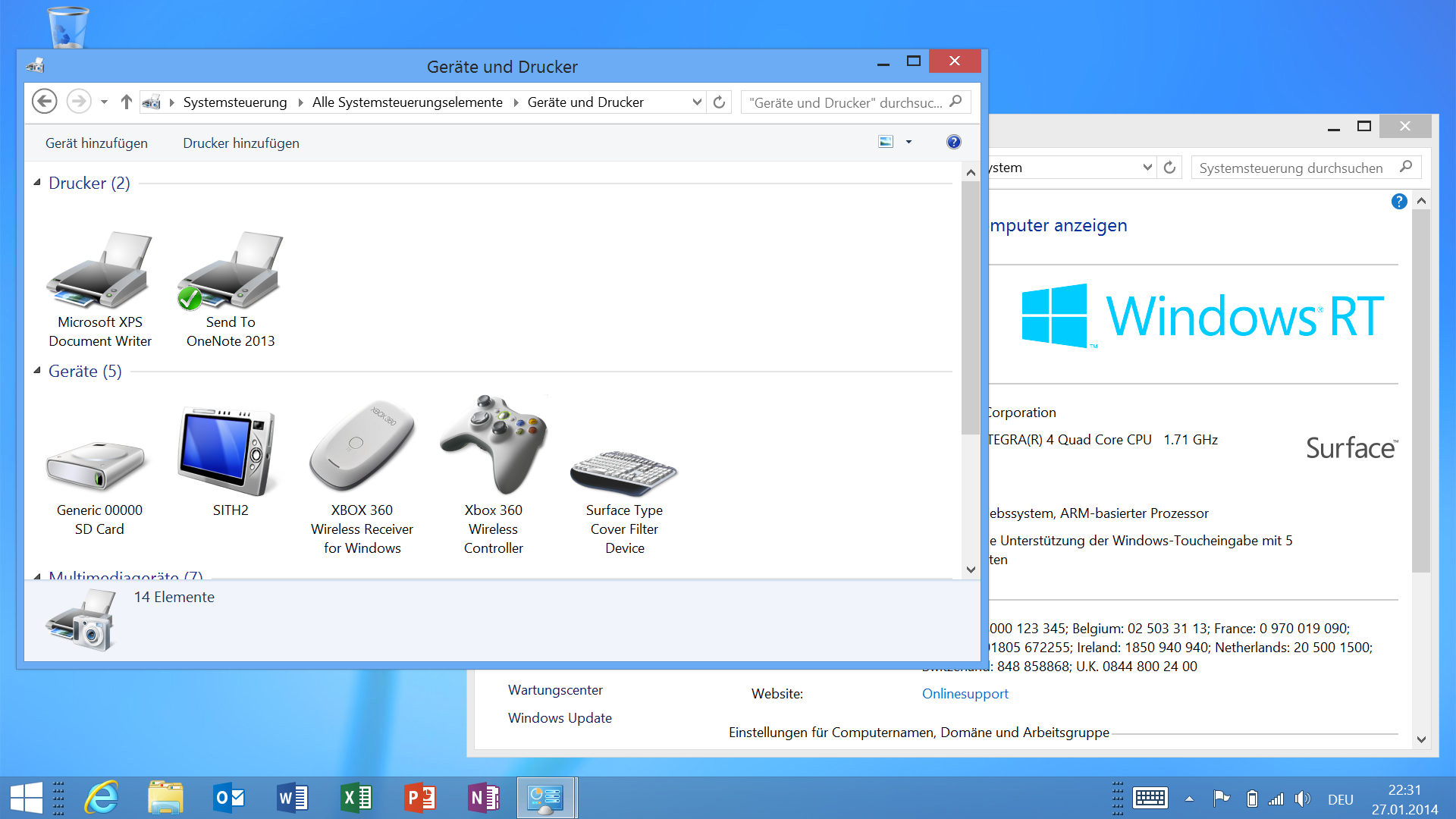Click the clock showing 22:31
This screenshot has height=819, width=1456.
click(x=1404, y=789)
